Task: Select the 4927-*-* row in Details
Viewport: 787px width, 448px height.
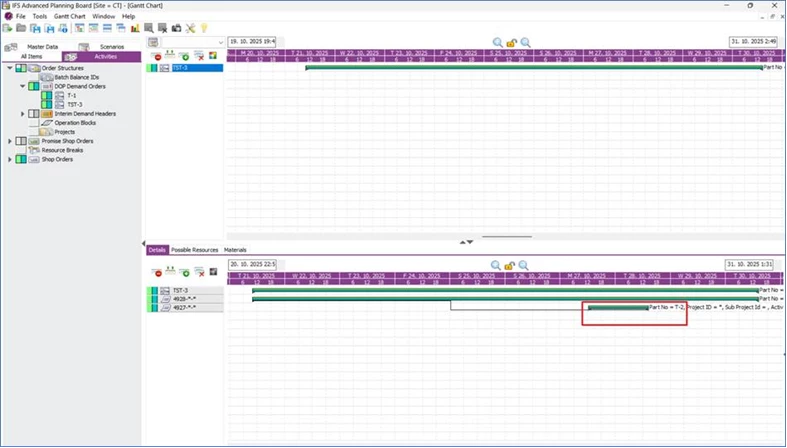Action: tap(185, 308)
